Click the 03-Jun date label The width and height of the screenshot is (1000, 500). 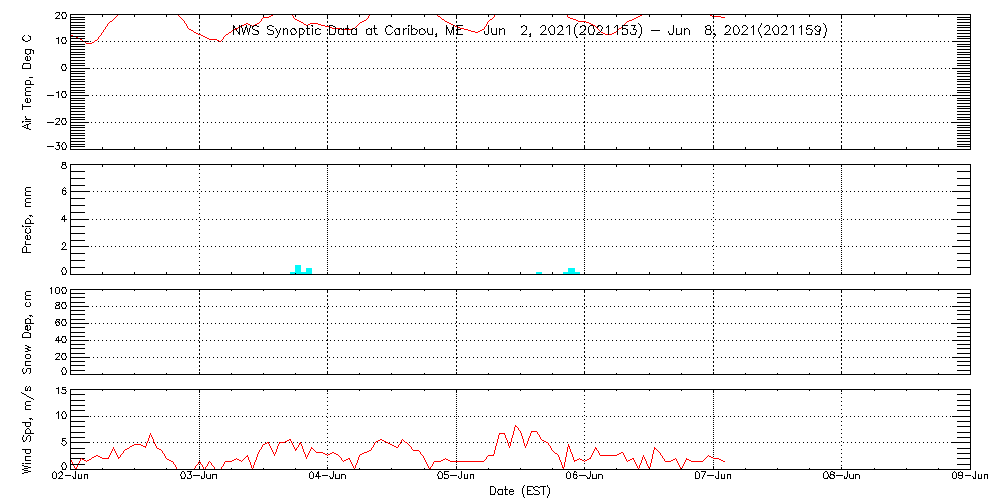pos(199,477)
